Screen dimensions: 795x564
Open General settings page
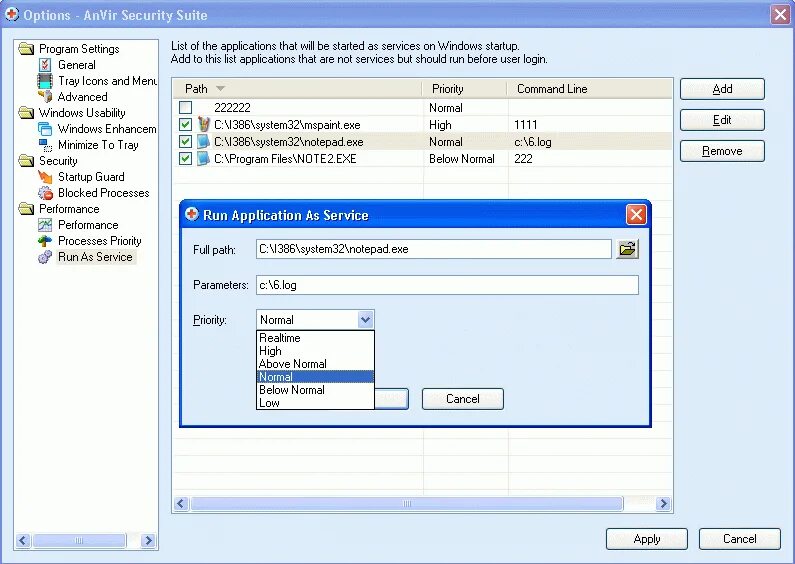point(77,65)
